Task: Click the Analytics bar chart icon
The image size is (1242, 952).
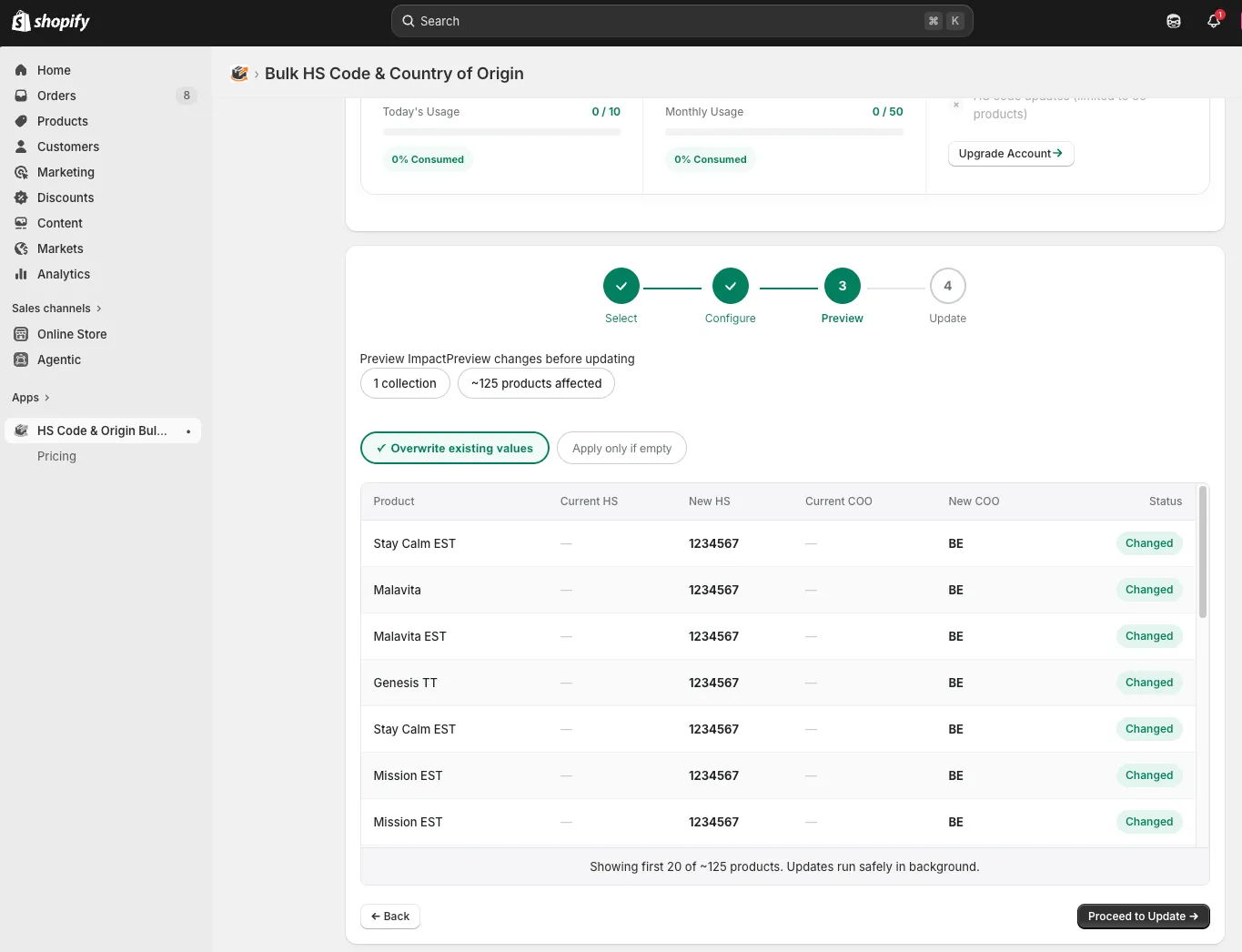Action: [x=21, y=274]
